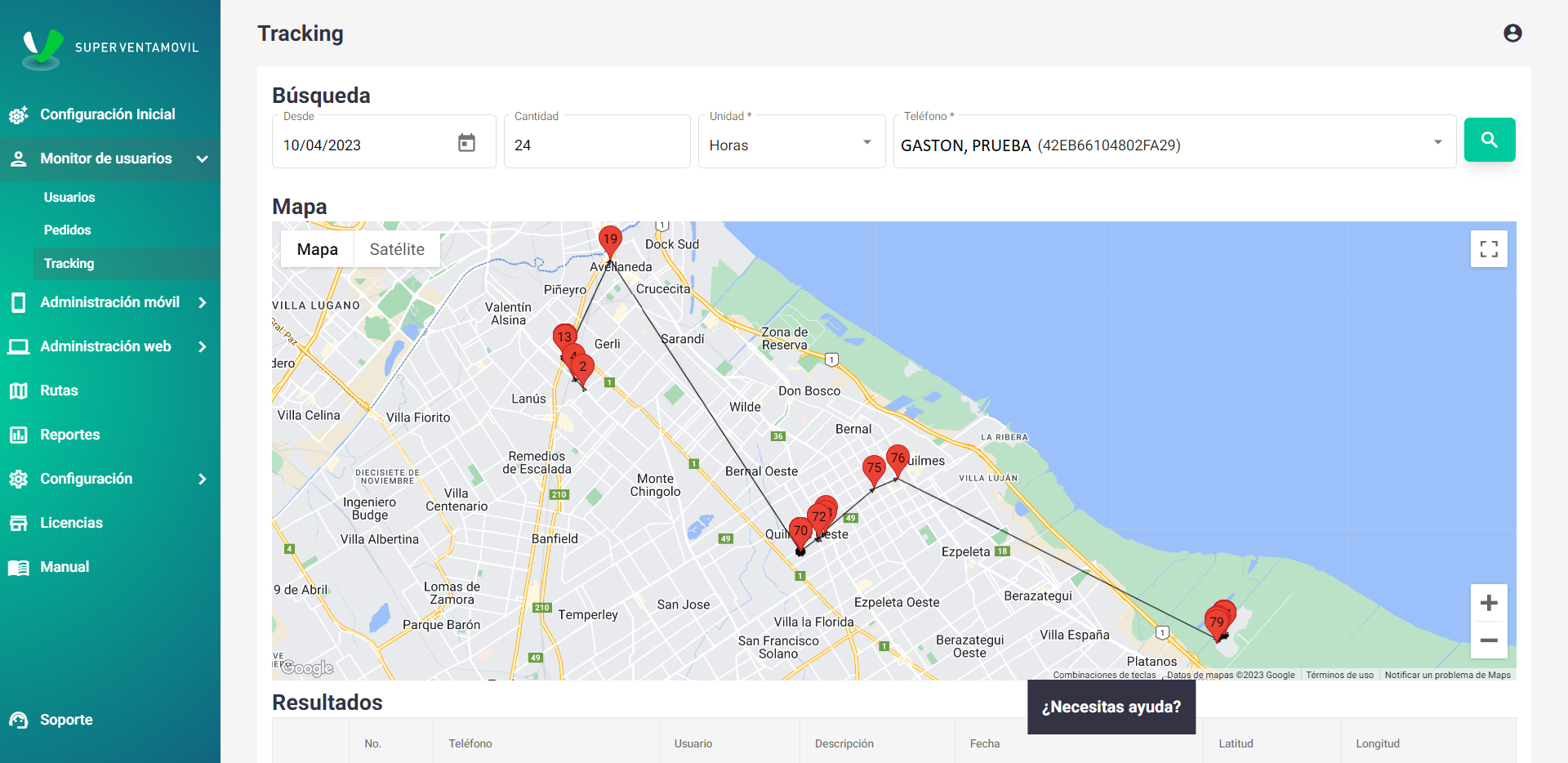Viewport: 1568px width, 763px height.
Task: Expand Administración móvil submenu arrow
Action: (x=203, y=302)
